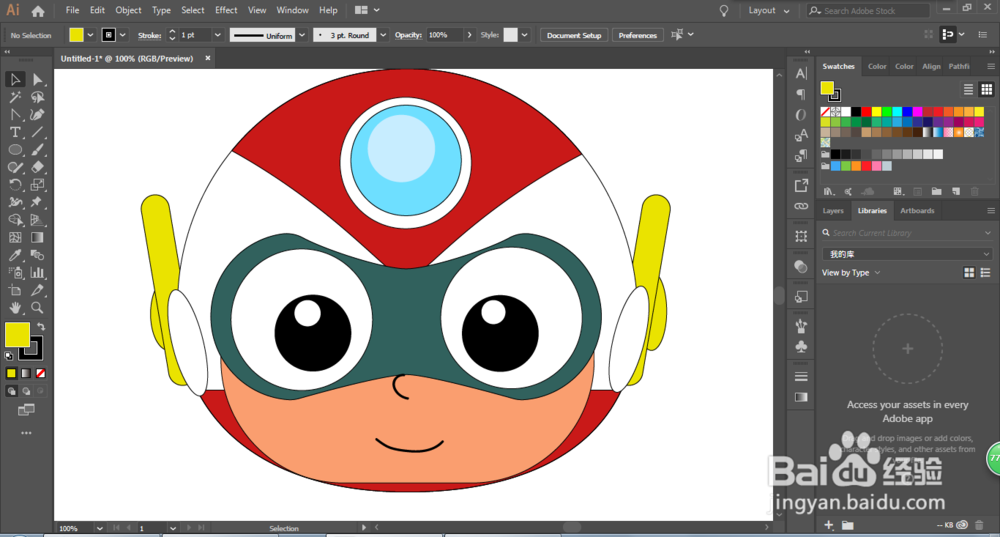Image resolution: width=1000 pixels, height=537 pixels.
Task: Select the Eyedropper tool
Action: [15, 255]
